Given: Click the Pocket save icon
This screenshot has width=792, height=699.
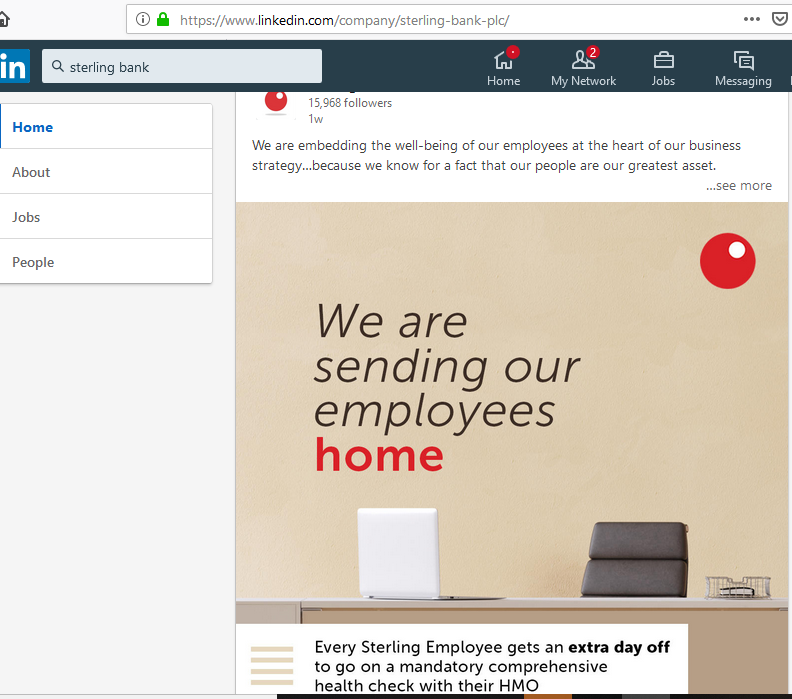Looking at the screenshot, I should [x=780, y=19].
